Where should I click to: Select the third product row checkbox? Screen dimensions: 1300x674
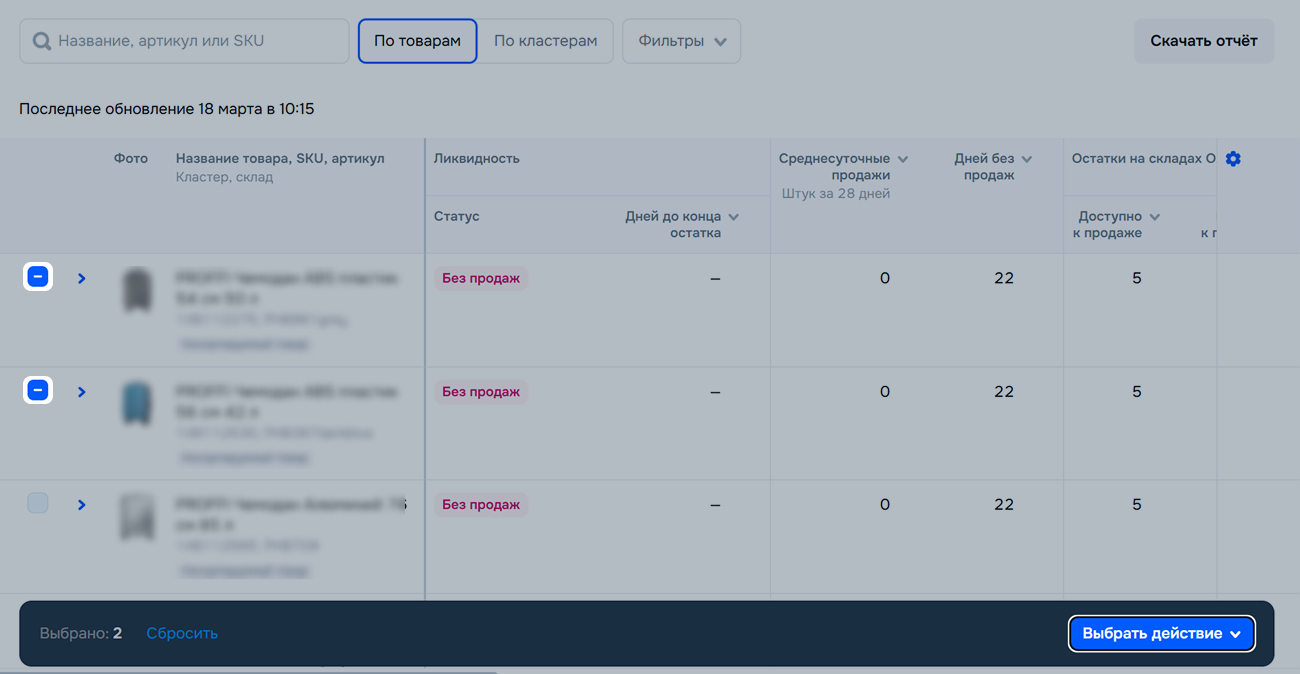click(x=38, y=503)
